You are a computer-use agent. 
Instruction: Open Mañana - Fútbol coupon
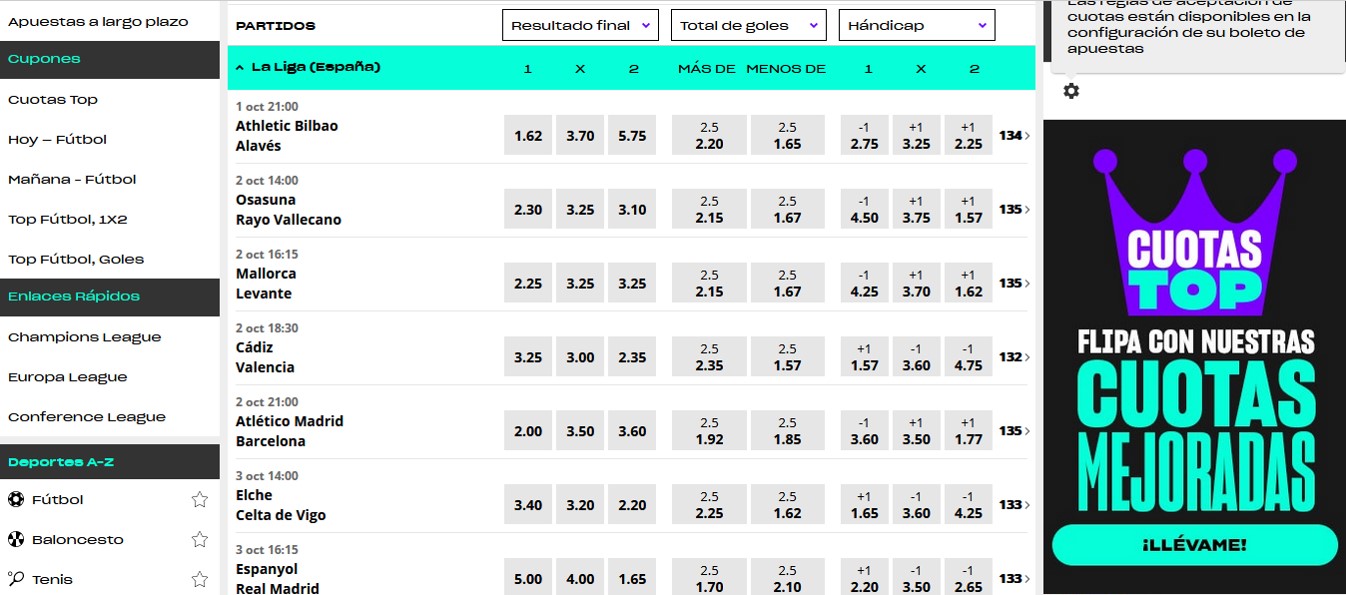(72, 180)
